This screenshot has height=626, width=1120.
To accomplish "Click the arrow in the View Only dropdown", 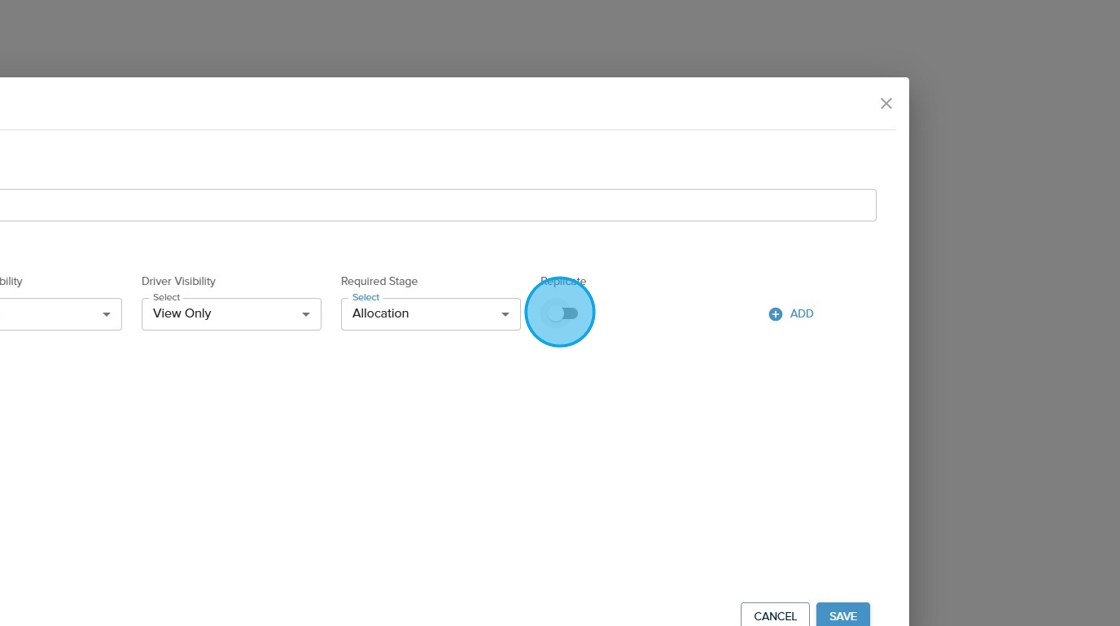I will (306, 315).
